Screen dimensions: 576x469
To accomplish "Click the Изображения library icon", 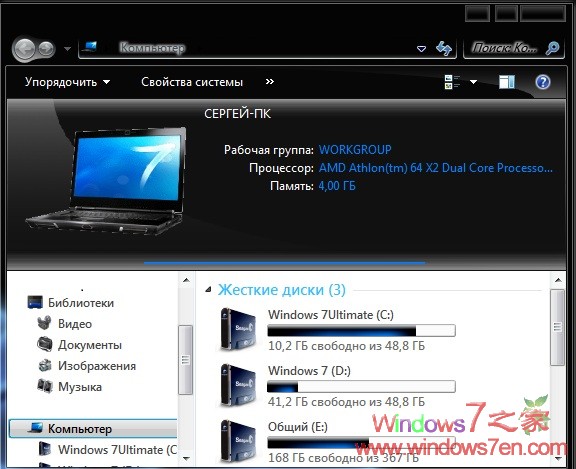I will (45, 365).
